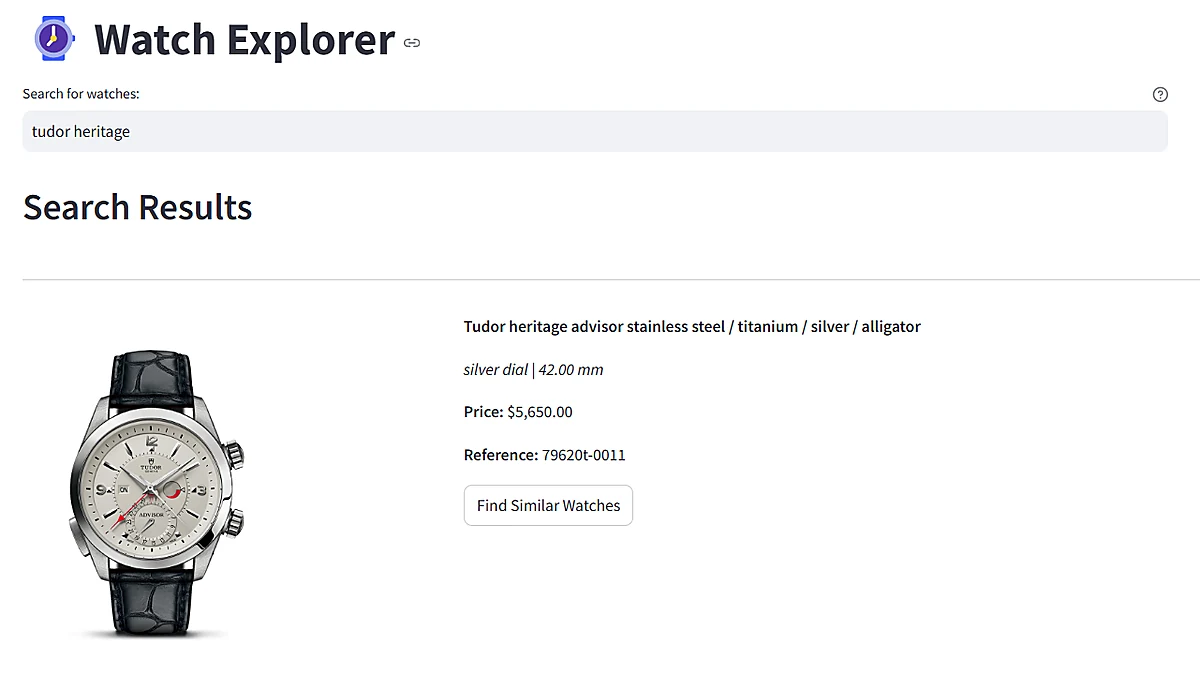1200x675 pixels.
Task: Focus the 'tudor heritage' search field
Action: [595, 131]
